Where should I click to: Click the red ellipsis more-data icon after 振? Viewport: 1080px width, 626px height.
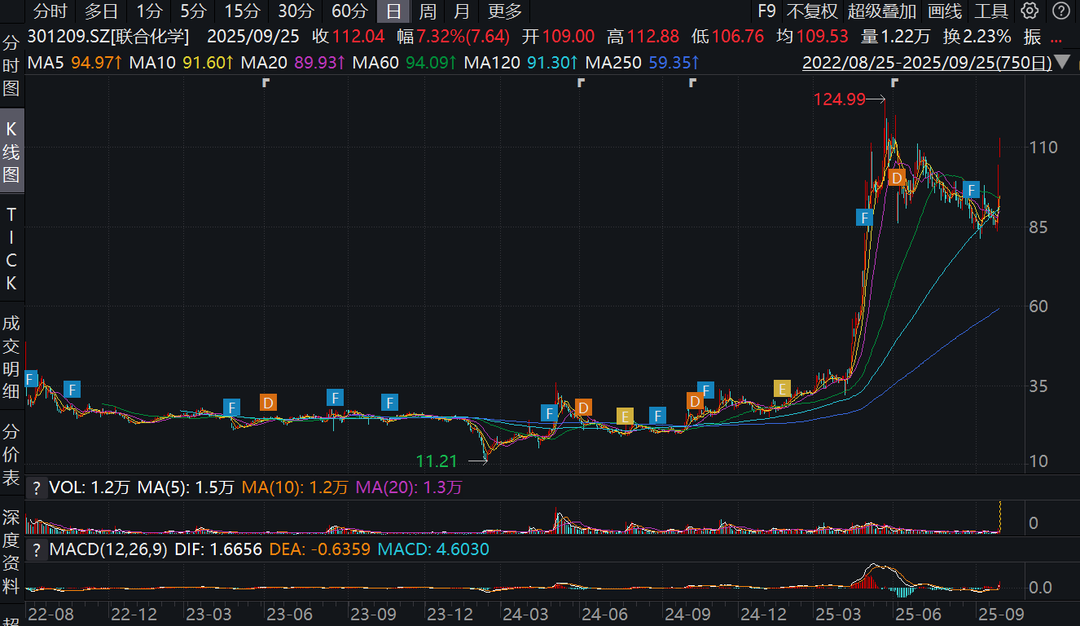pyautogui.click(x=1057, y=37)
